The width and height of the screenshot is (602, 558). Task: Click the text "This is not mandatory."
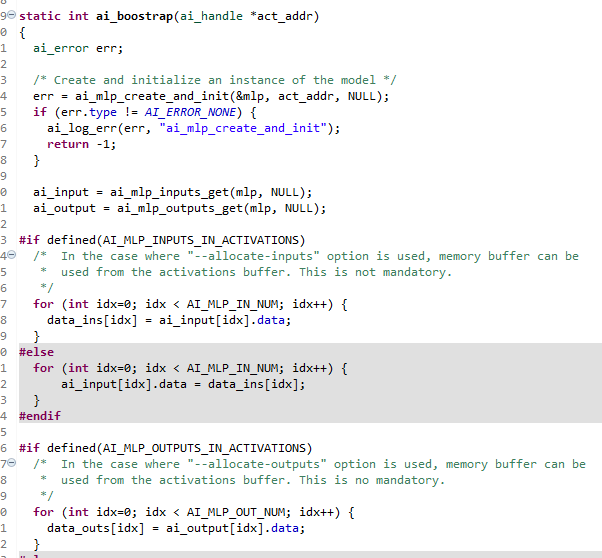click(x=375, y=272)
